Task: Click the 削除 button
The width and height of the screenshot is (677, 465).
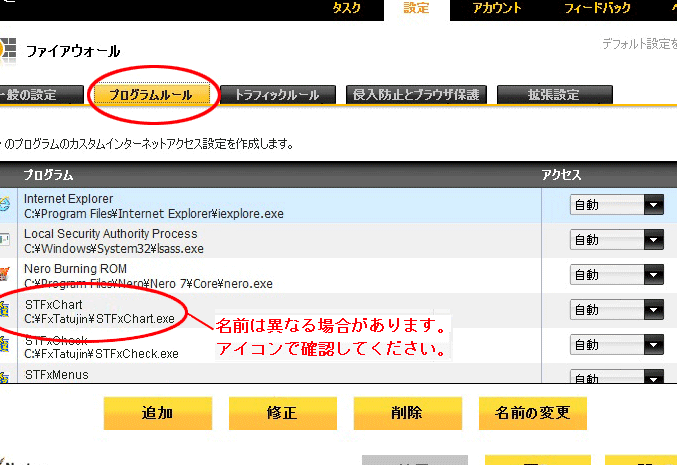Action: coord(406,412)
